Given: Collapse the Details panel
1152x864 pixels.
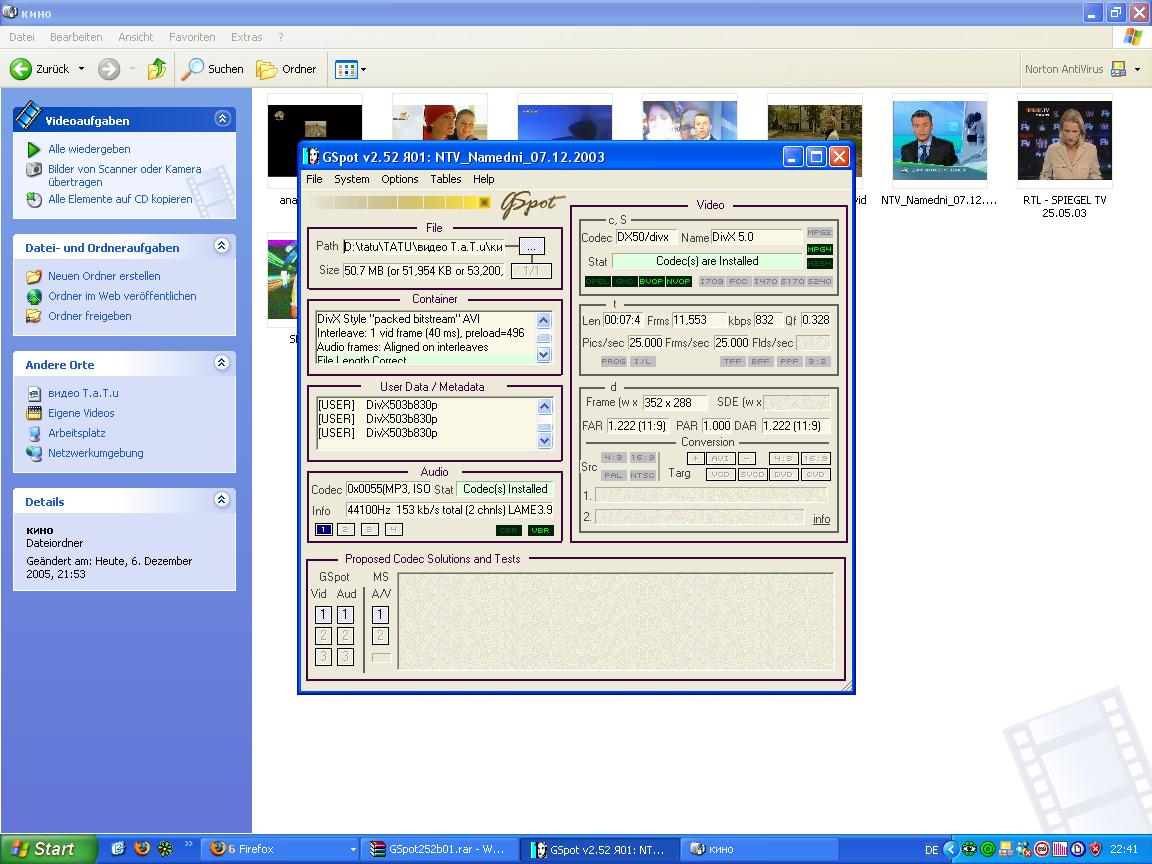Looking at the screenshot, I should pos(222,500).
